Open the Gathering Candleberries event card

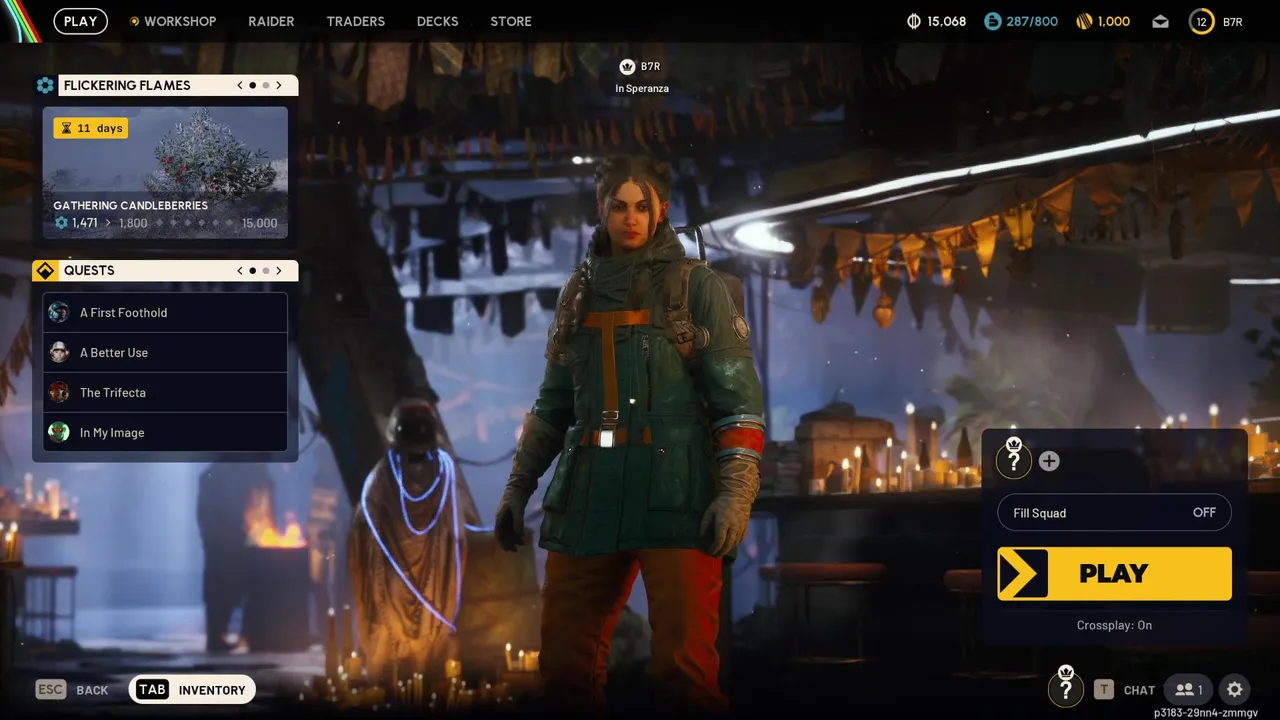coord(165,172)
